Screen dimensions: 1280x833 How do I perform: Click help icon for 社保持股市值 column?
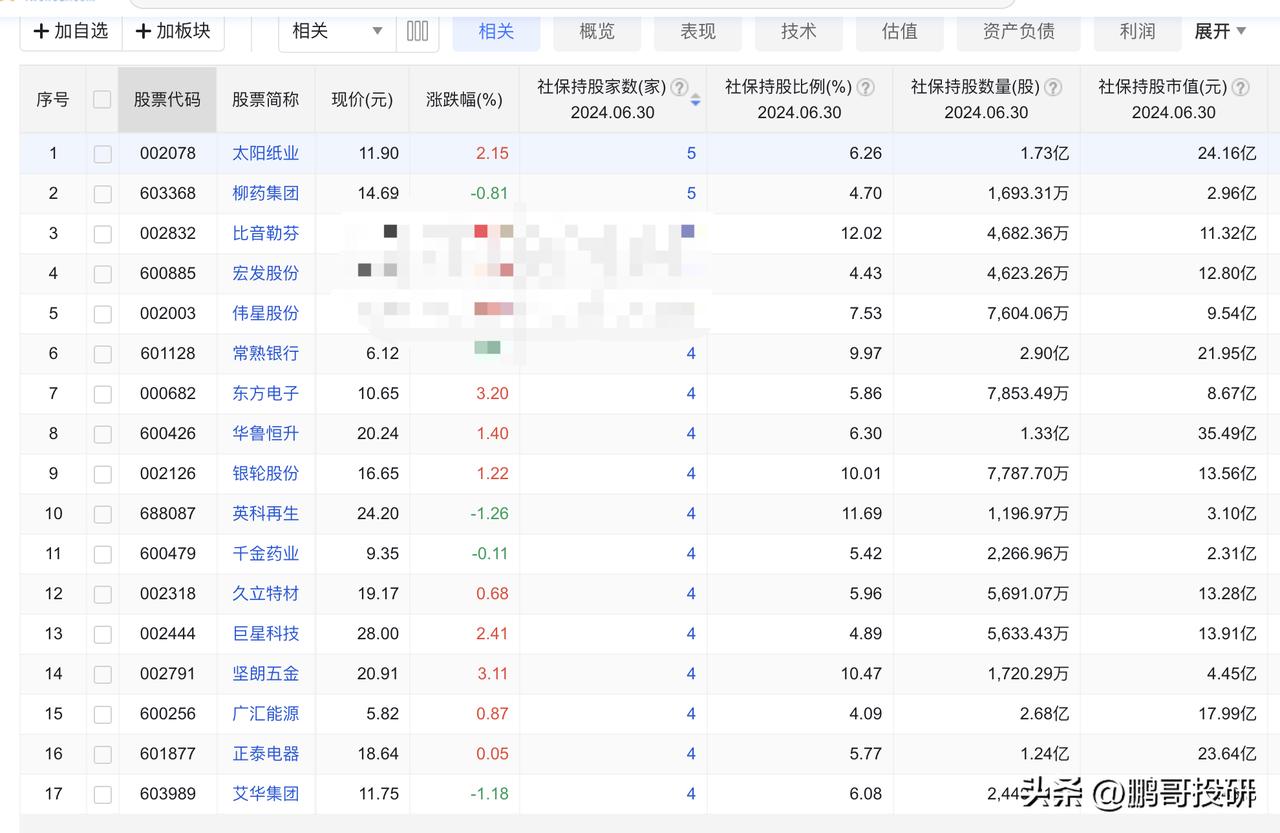1240,87
